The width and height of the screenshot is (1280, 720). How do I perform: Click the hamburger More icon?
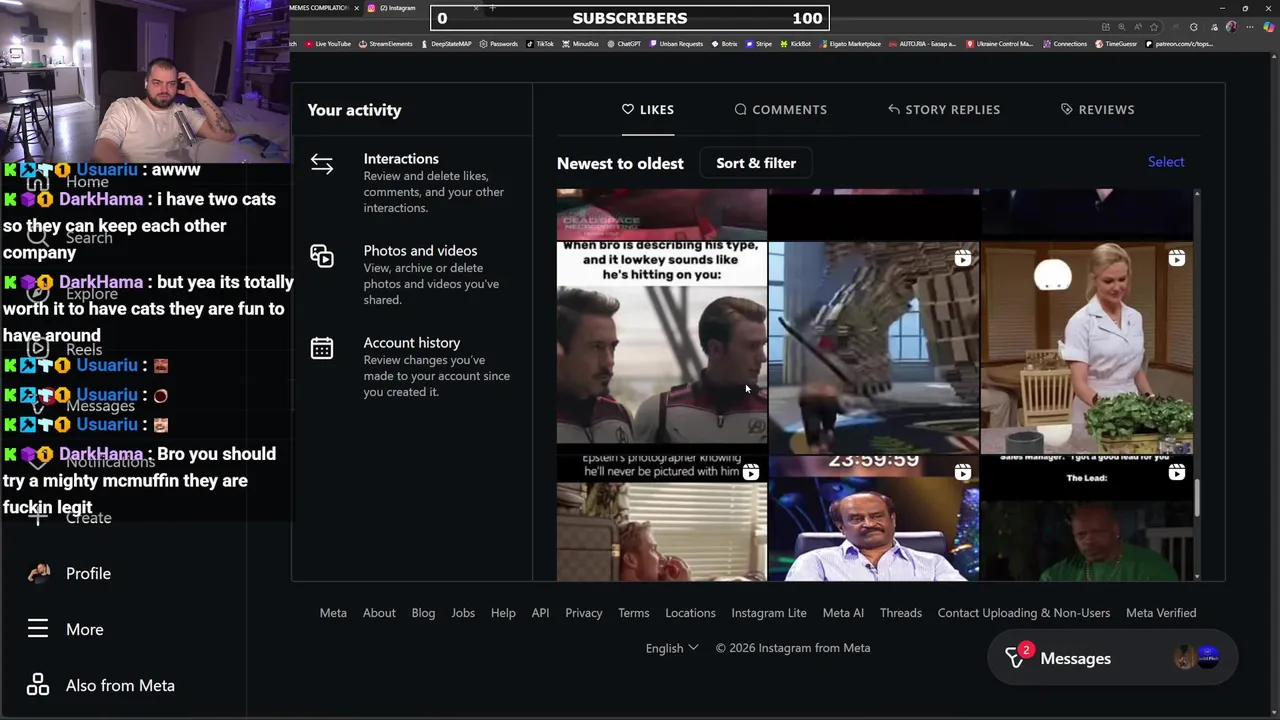[x=38, y=629]
